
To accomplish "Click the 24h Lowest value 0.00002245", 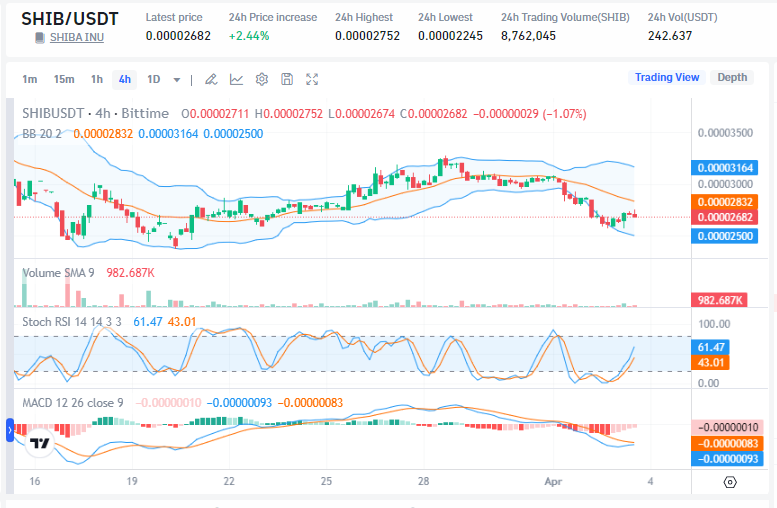I will (450, 36).
